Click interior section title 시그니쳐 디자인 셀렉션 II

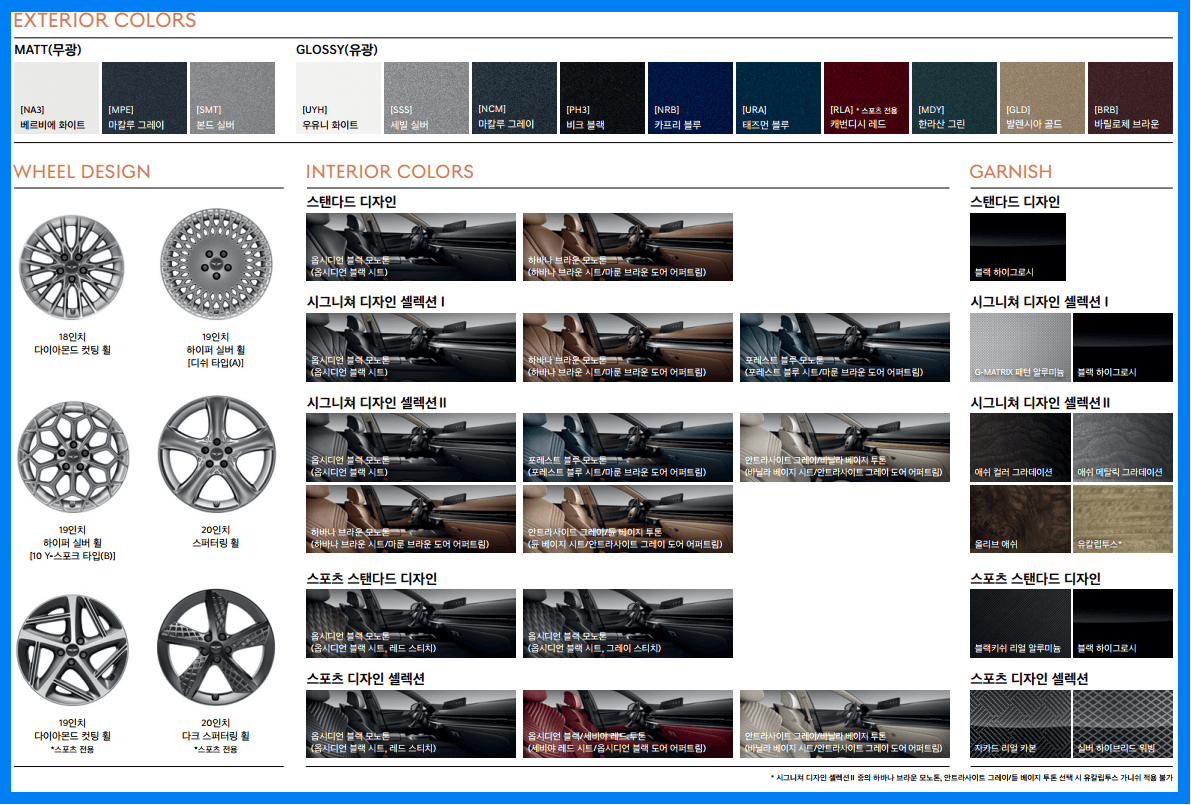click(377, 402)
